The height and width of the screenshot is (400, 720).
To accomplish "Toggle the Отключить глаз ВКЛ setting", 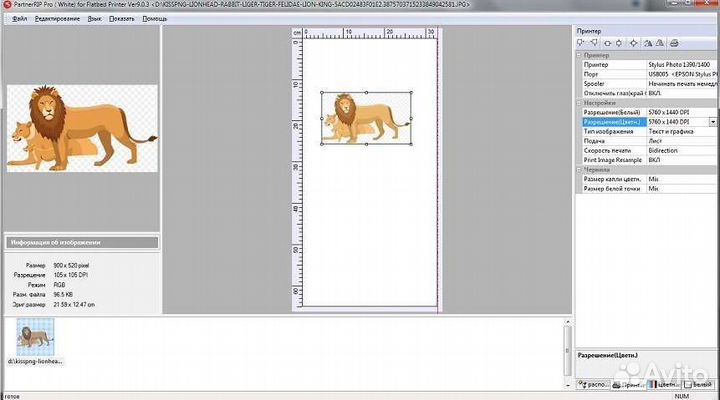I will click(680, 92).
